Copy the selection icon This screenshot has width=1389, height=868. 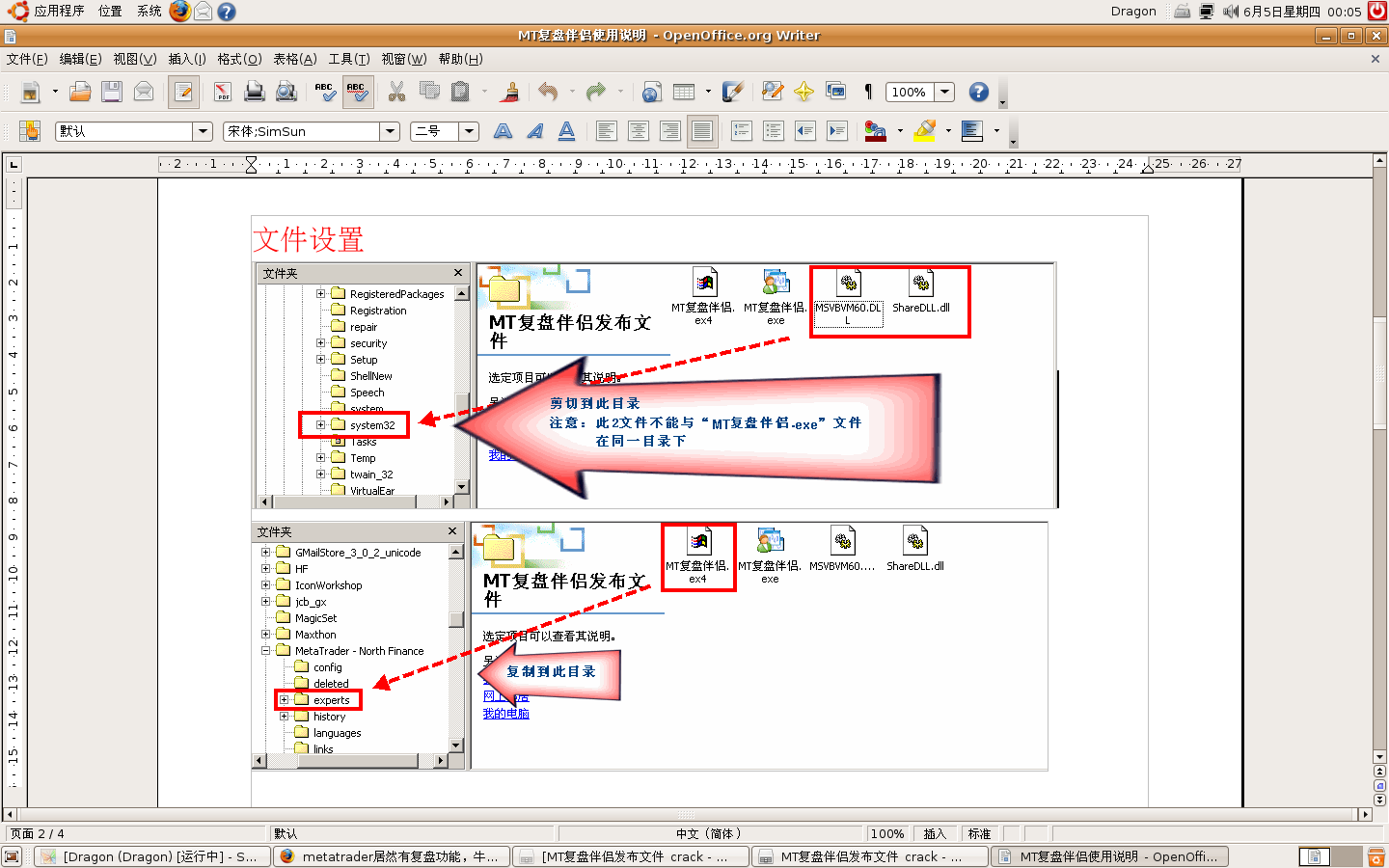[x=428, y=92]
